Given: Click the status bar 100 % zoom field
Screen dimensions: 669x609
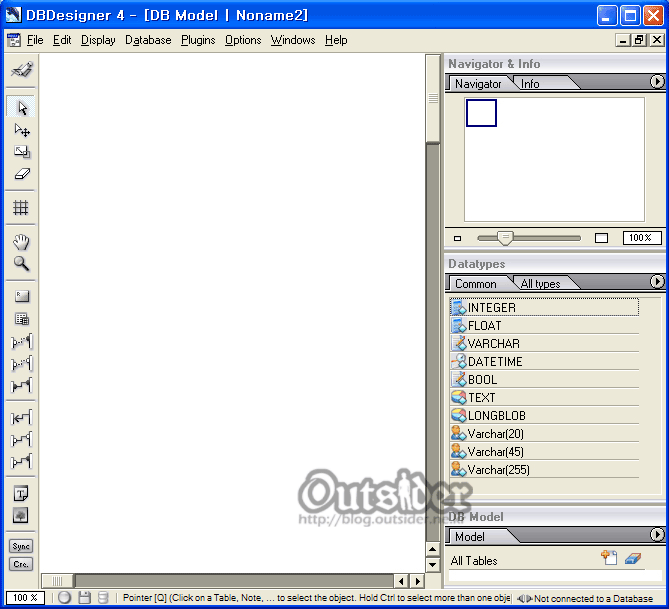Looking at the screenshot, I should 25,597.
